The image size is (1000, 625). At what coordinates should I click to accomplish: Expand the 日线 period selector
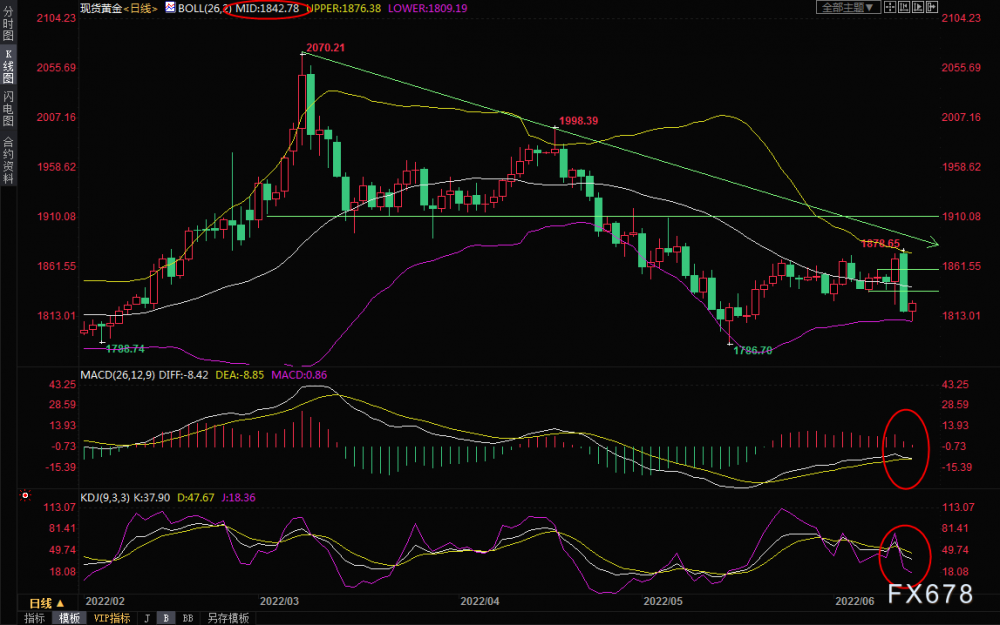click(47, 603)
